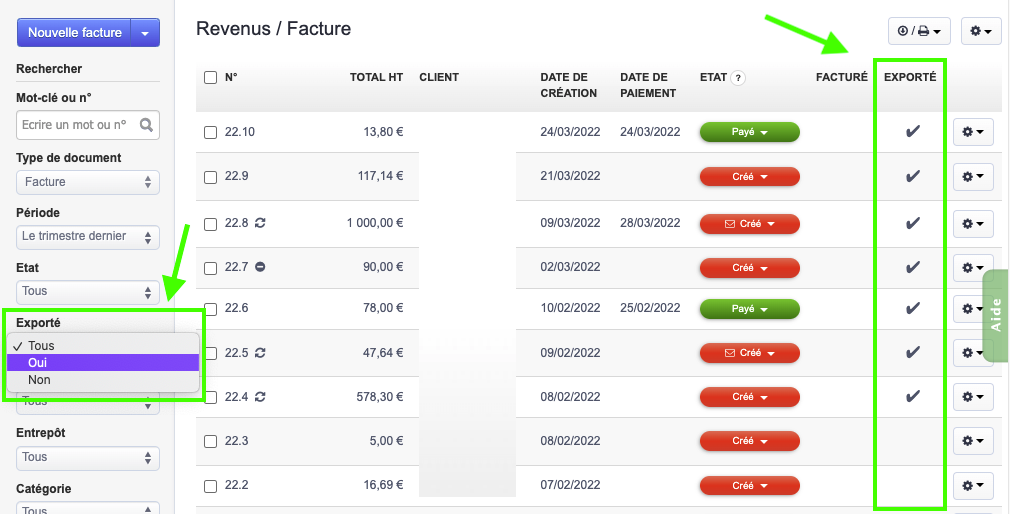Check the box for invoice 22.3
The image size is (1010, 514).
click(x=211, y=441)
